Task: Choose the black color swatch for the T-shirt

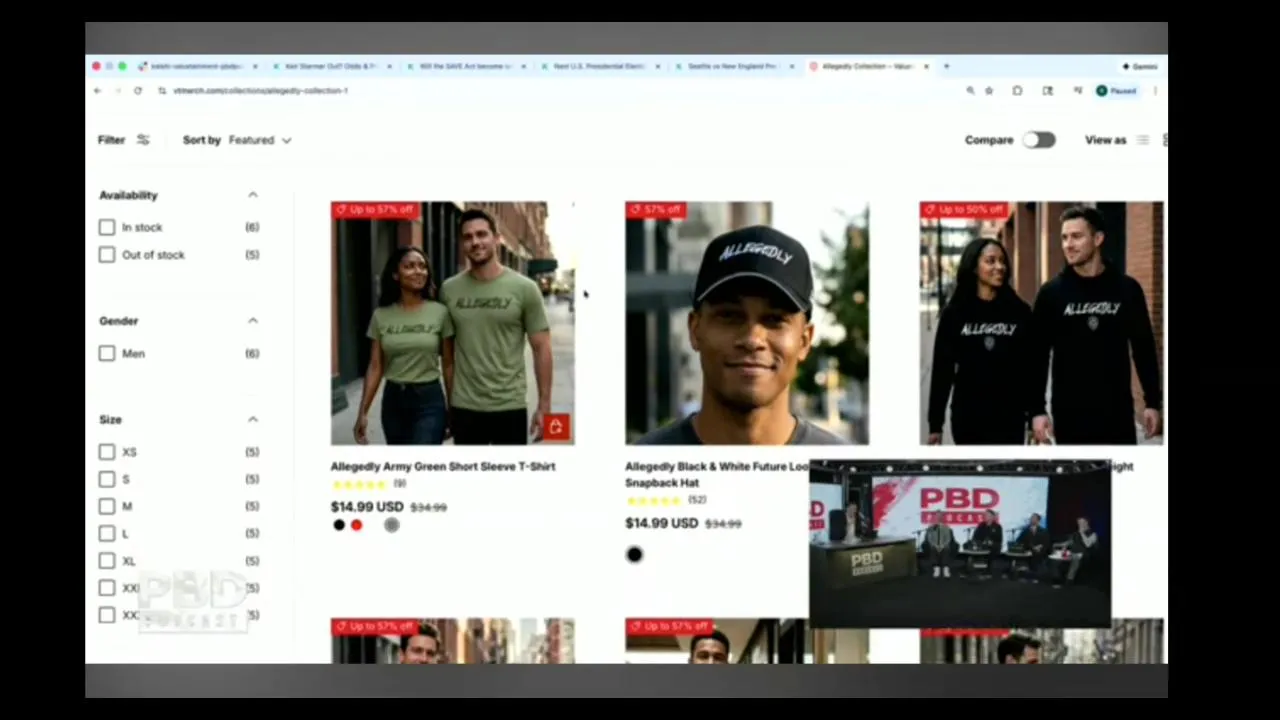Action: (339, 526)
